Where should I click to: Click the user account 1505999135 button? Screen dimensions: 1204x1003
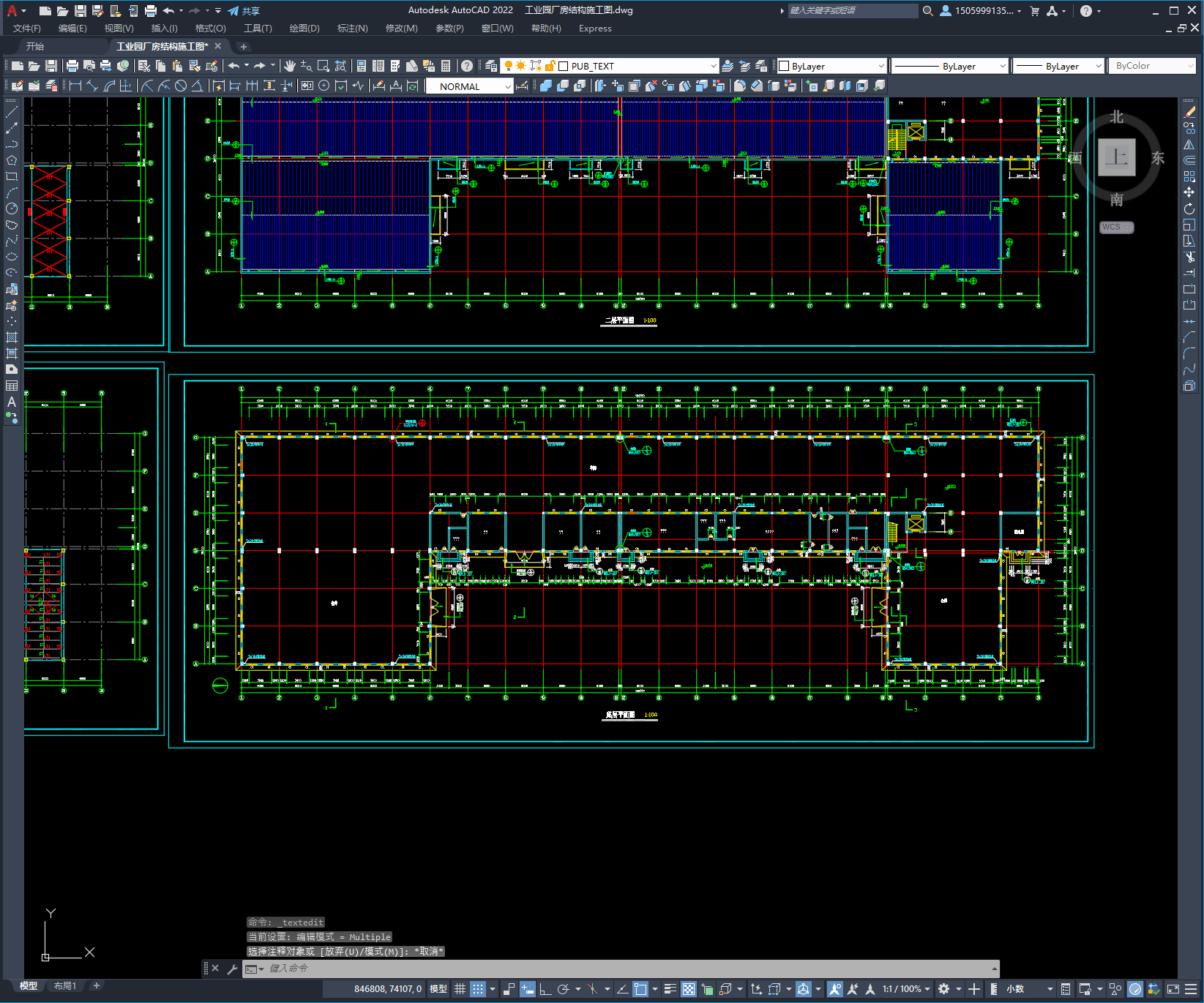point(981,11)
